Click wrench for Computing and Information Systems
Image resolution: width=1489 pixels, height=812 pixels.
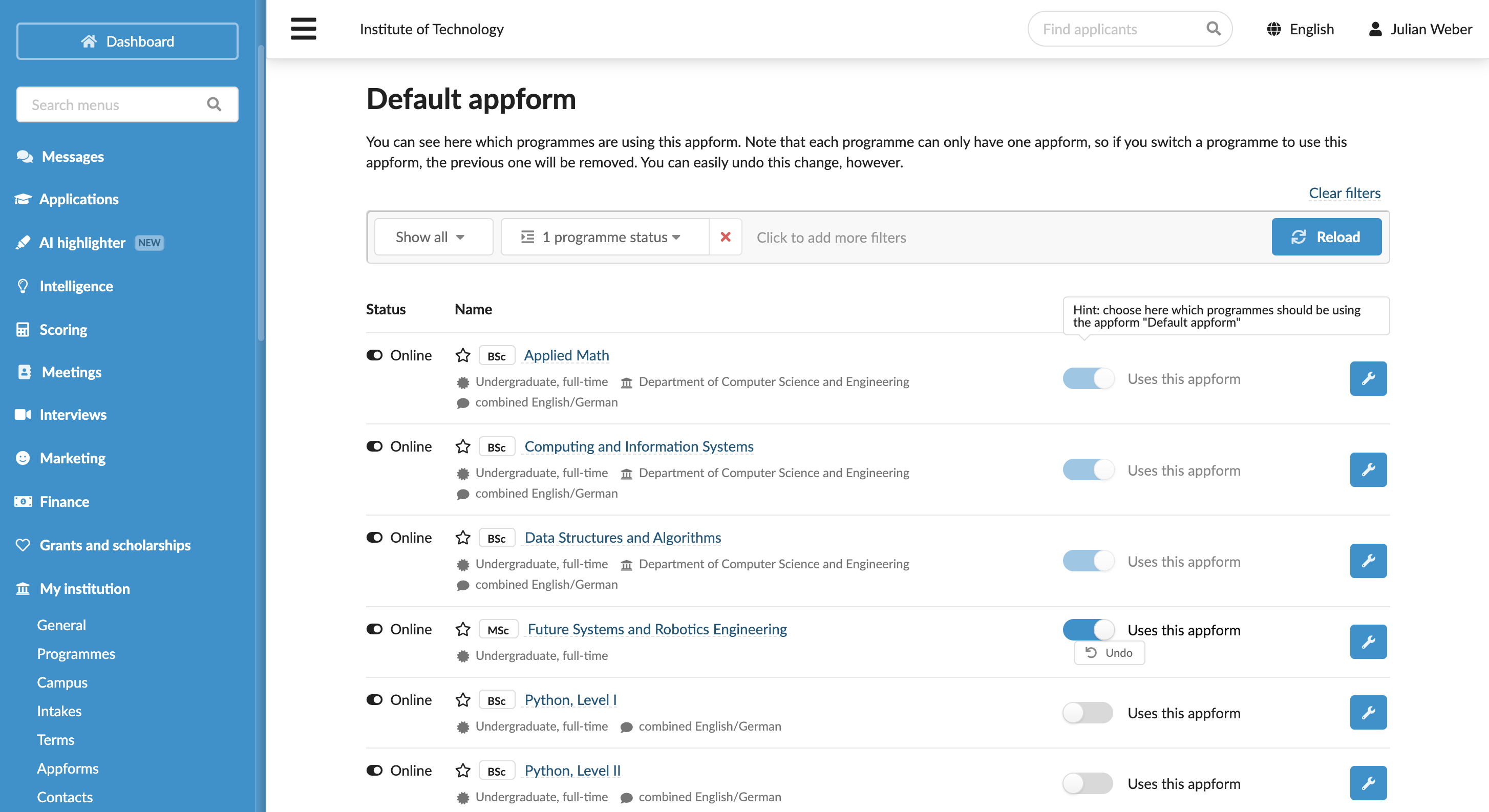pyautogui.click(x=1368, y=470)
